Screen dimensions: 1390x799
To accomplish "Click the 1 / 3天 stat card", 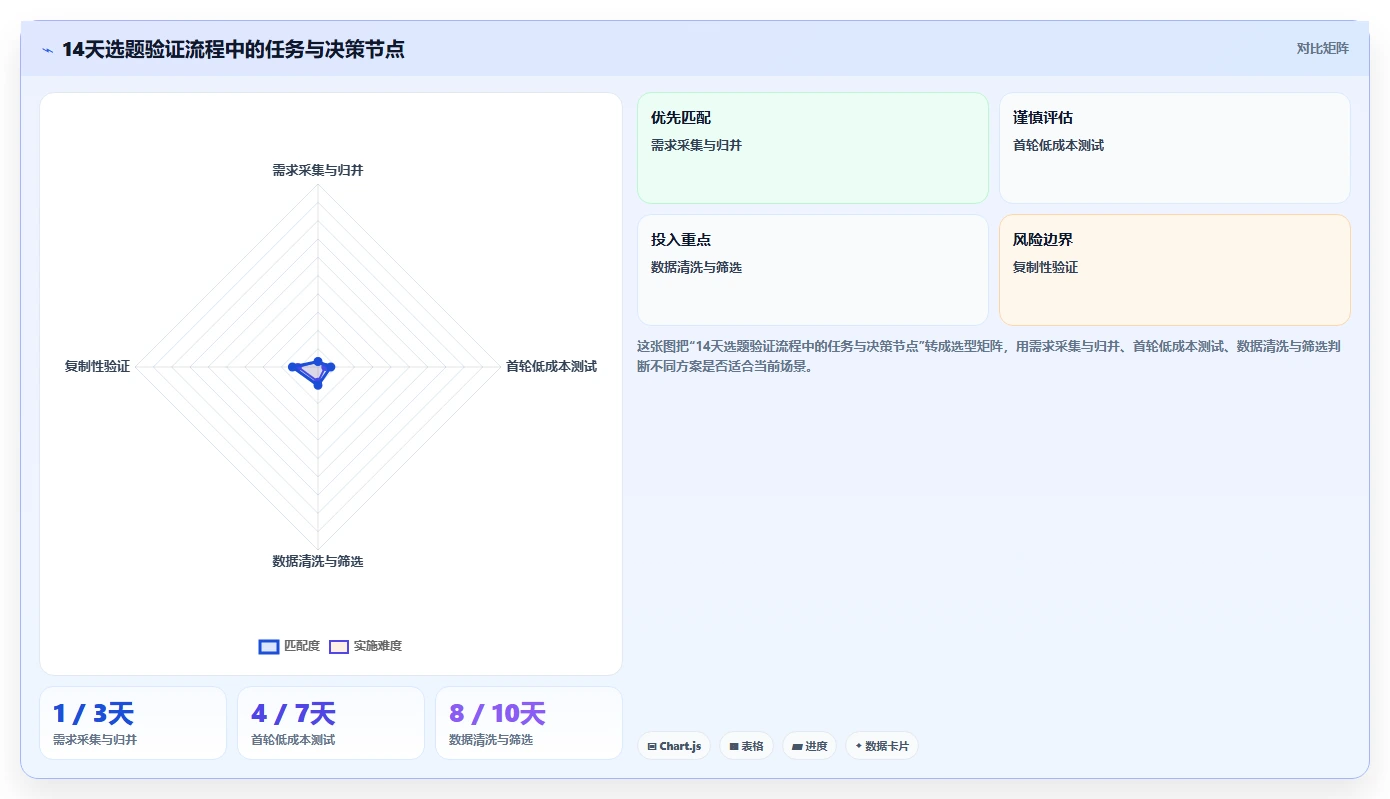I will click(133, 723).
